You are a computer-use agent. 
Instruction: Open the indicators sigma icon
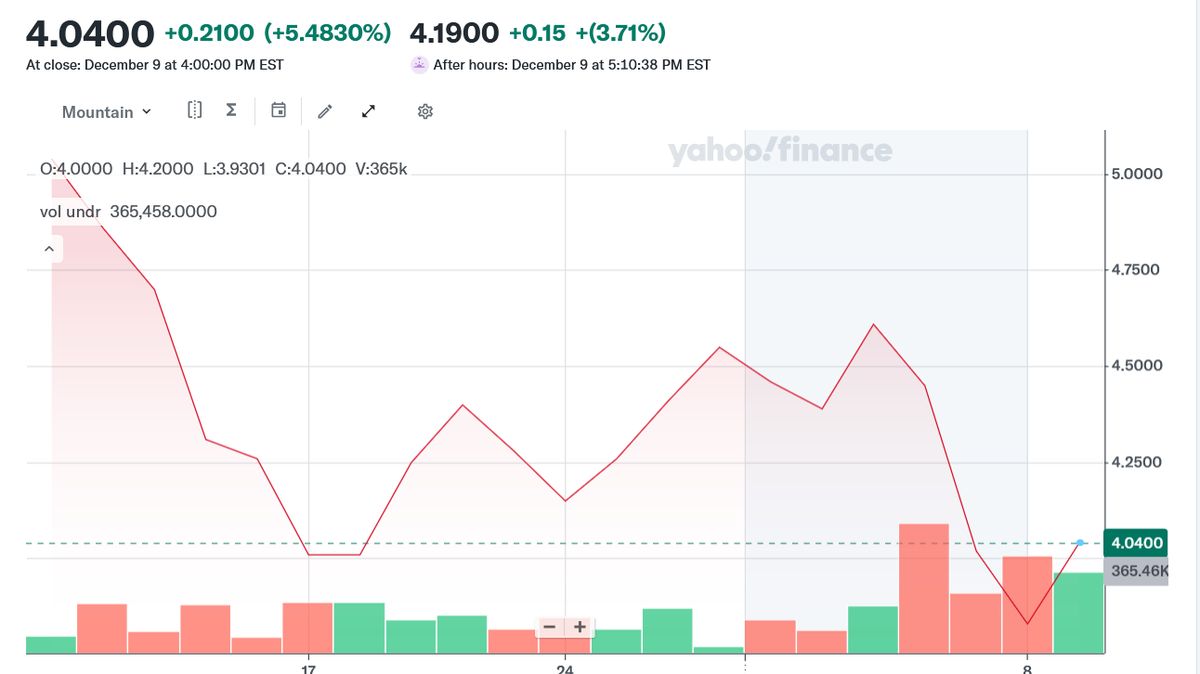coord(231,110)
